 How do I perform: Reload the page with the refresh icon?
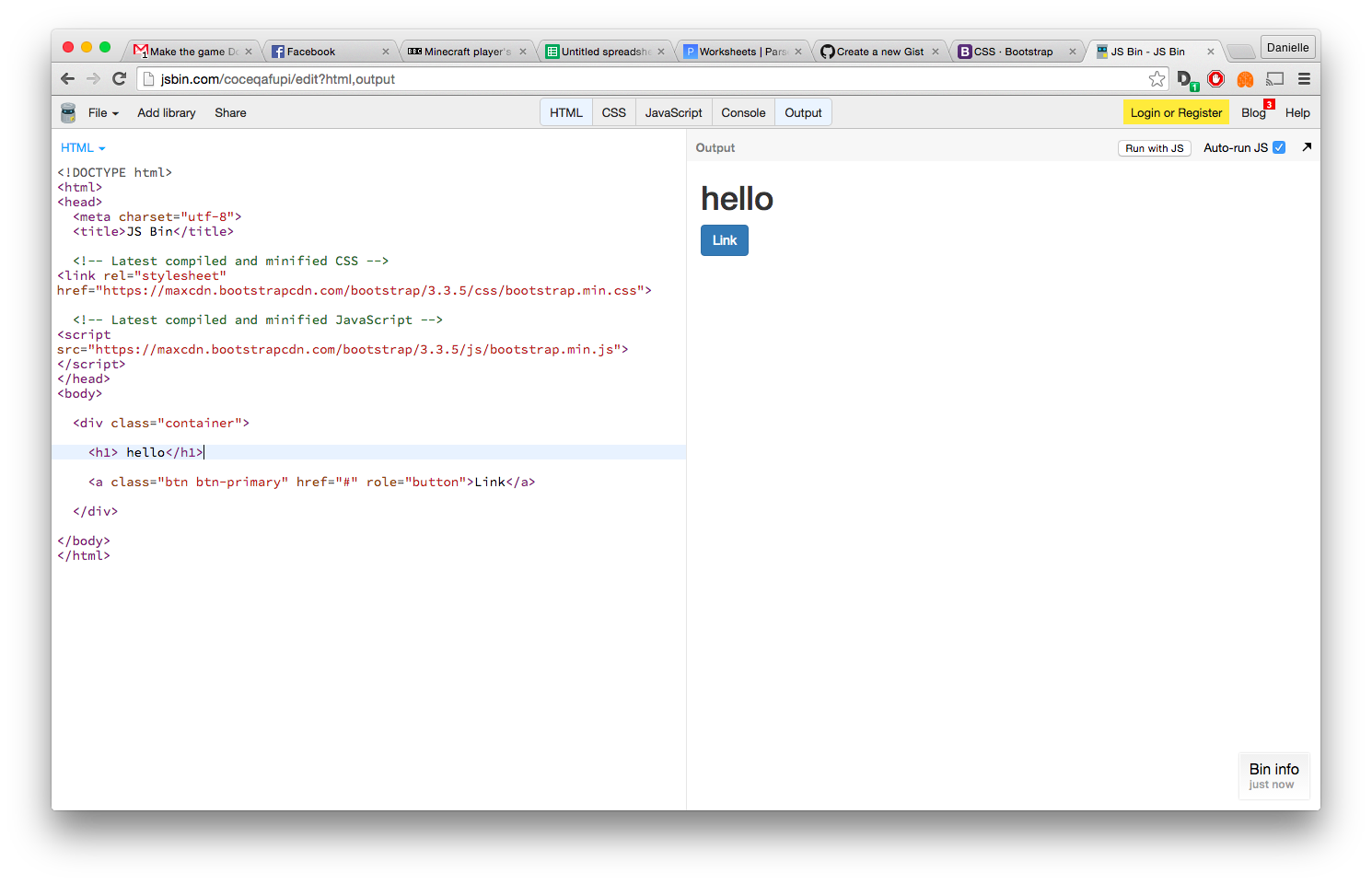point(119,79)
